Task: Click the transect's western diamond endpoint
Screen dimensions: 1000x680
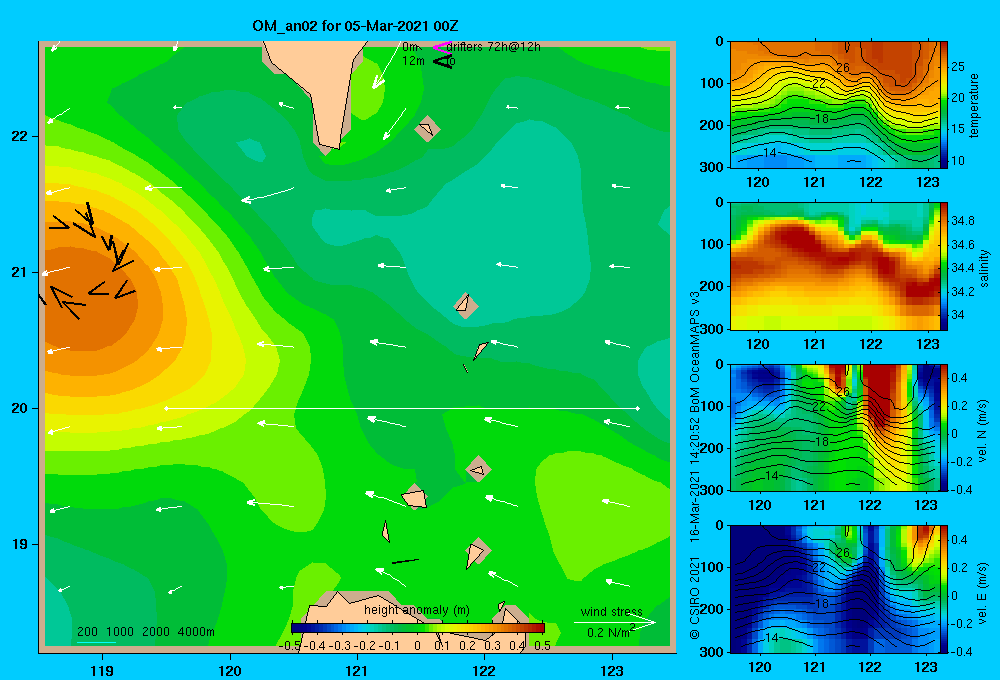Action: coord(166,408)
